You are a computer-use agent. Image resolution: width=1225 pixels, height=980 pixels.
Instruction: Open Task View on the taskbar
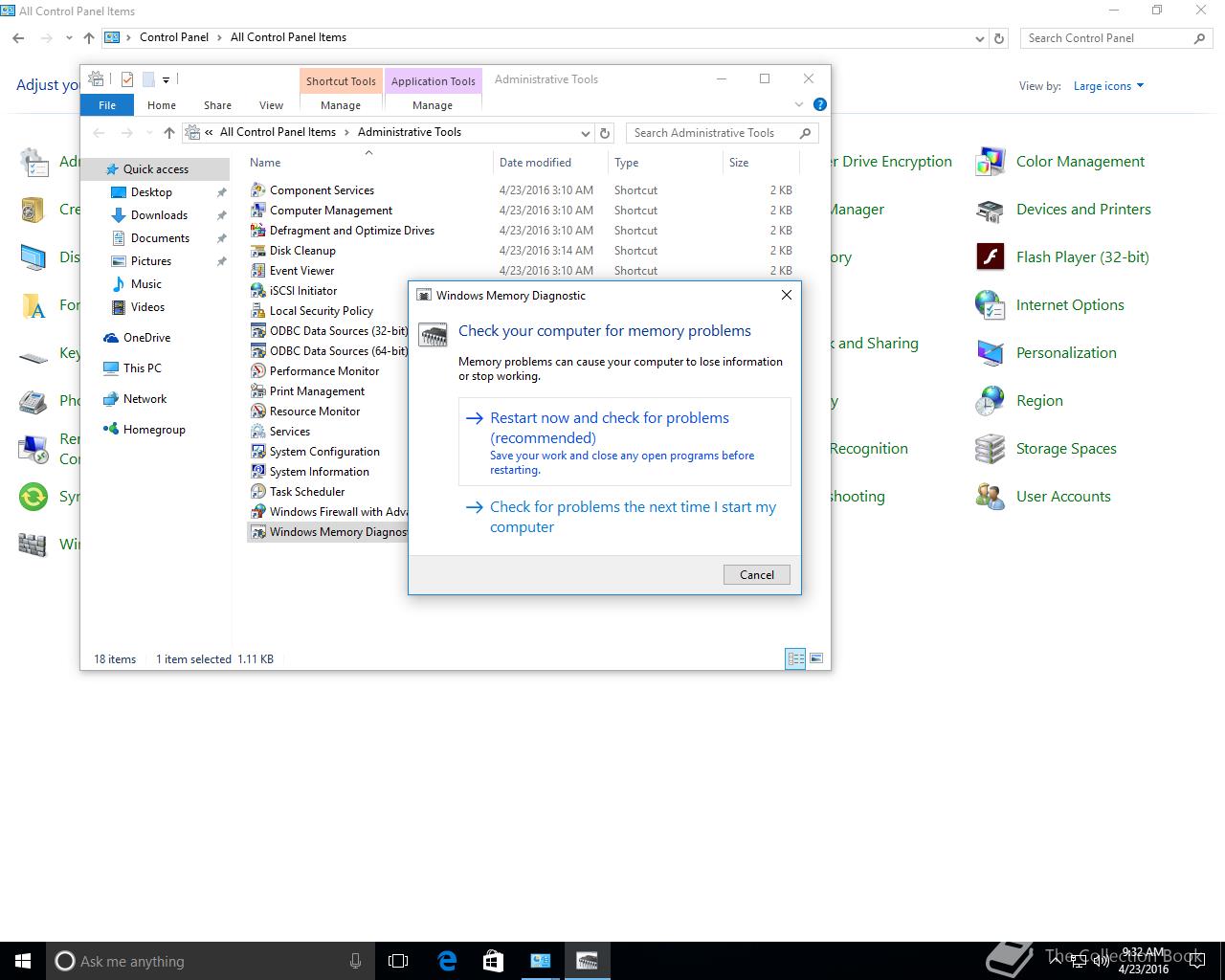click(398, 961)
